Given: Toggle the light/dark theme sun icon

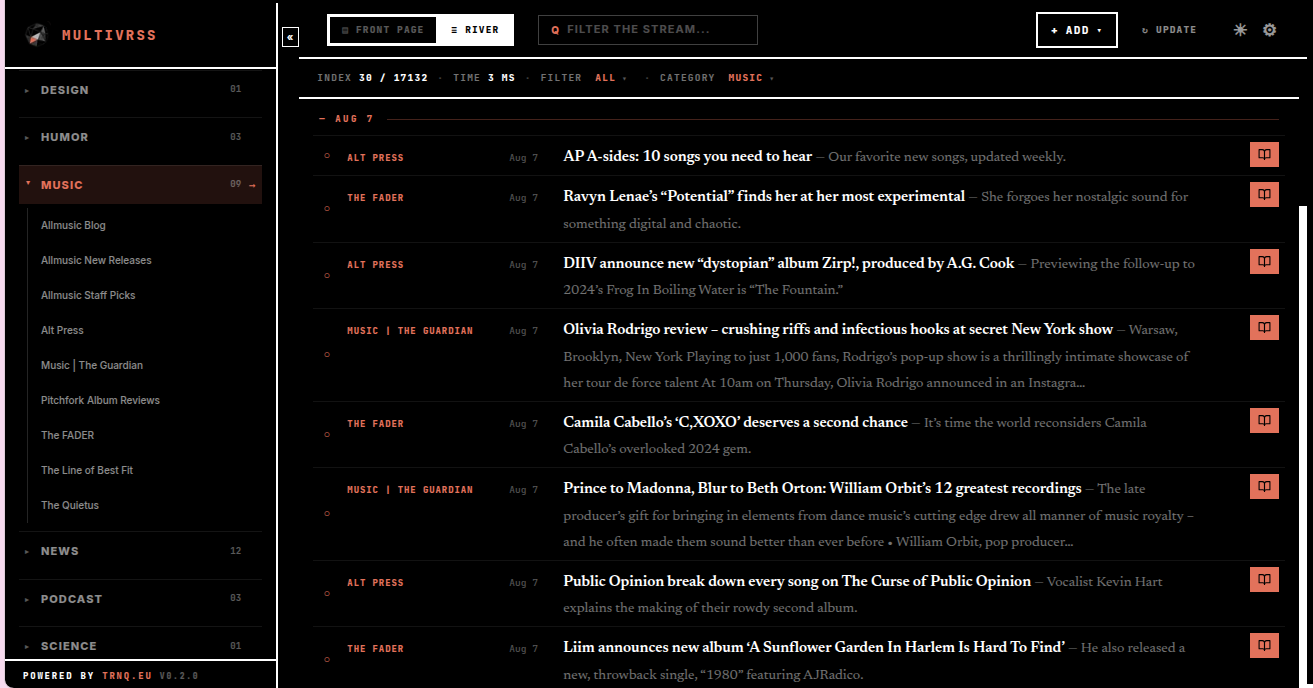Looking at the screenshot, I should click(x=1240, y=30).
